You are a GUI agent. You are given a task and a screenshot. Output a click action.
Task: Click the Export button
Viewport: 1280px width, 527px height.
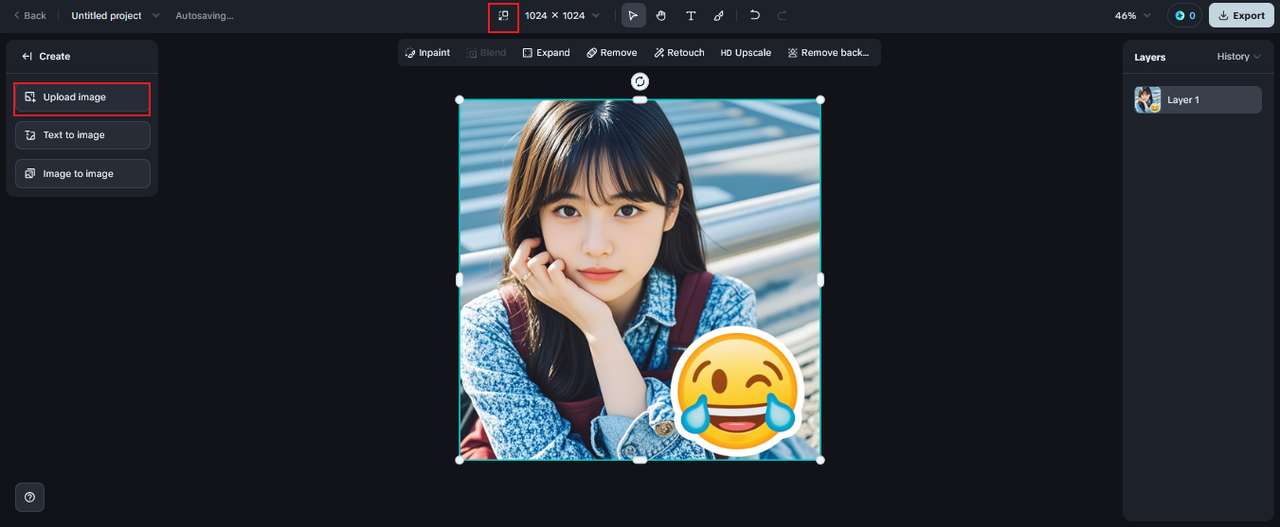(1241, 16)
